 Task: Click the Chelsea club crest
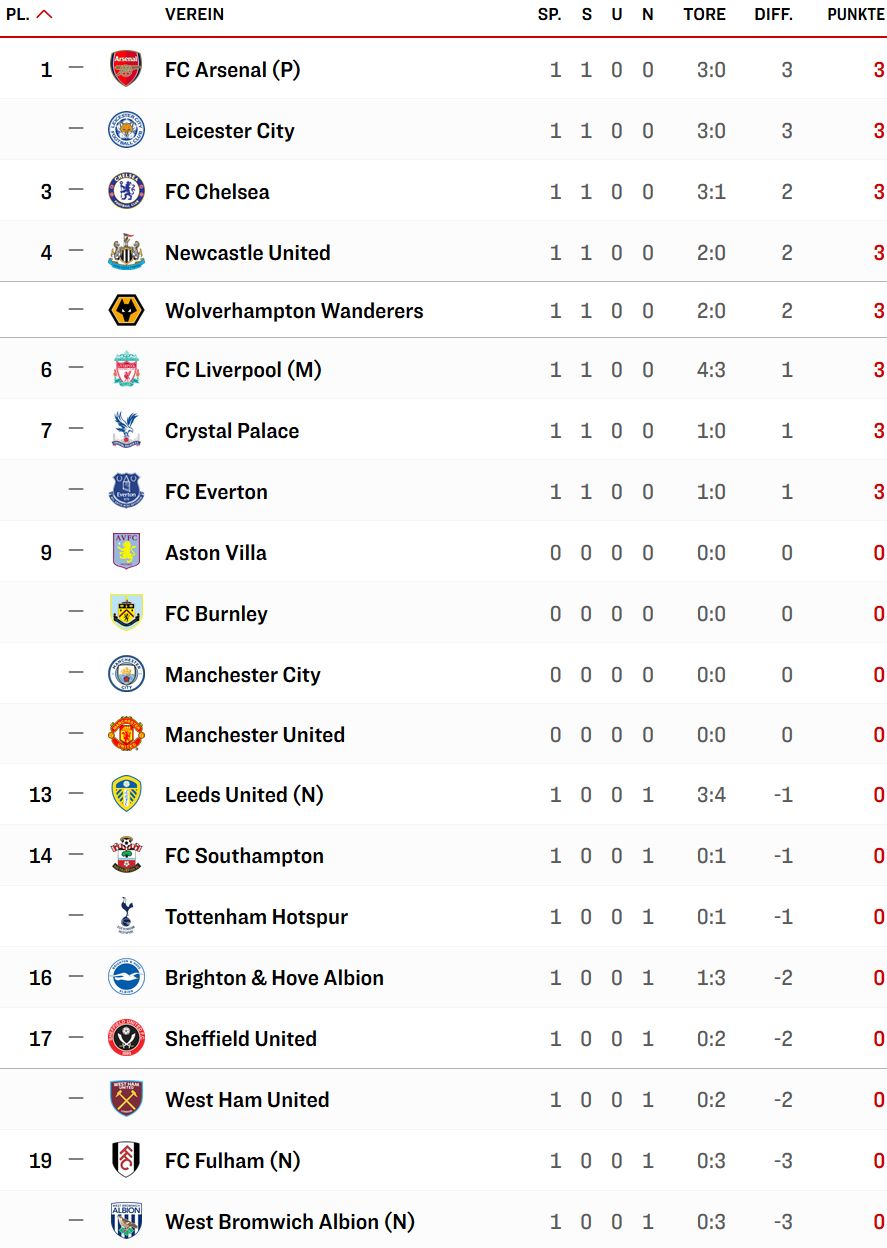pyautogui.click(x=126, y=191)
